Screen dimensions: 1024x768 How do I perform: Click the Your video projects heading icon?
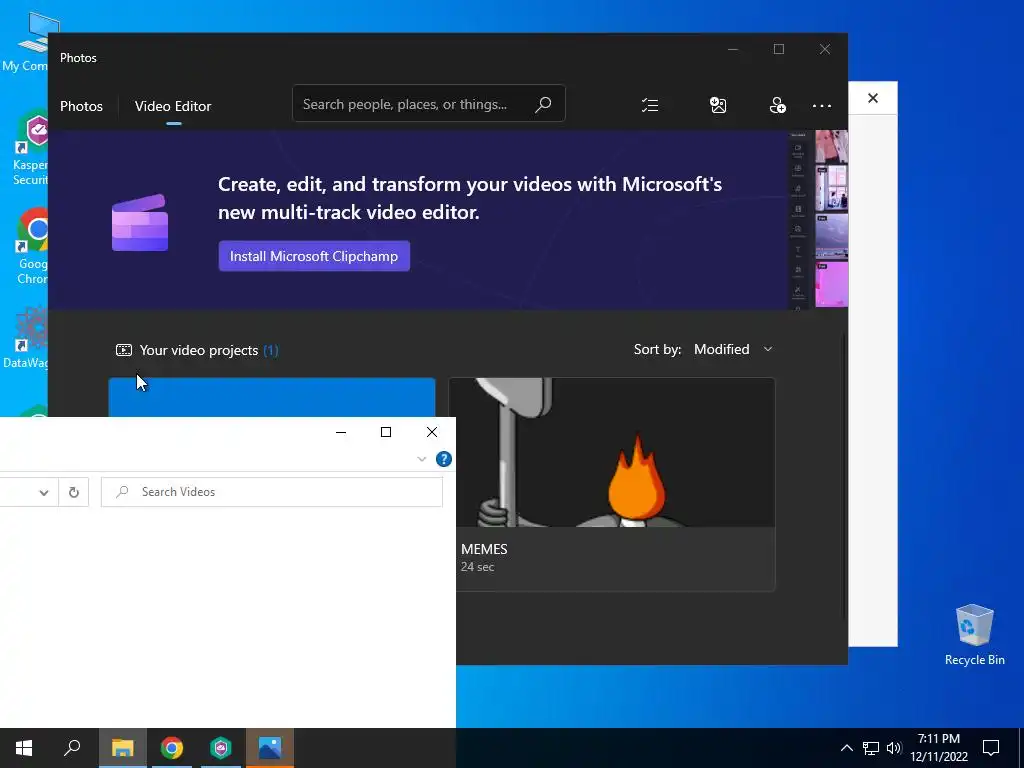click(x=123, y=350)
